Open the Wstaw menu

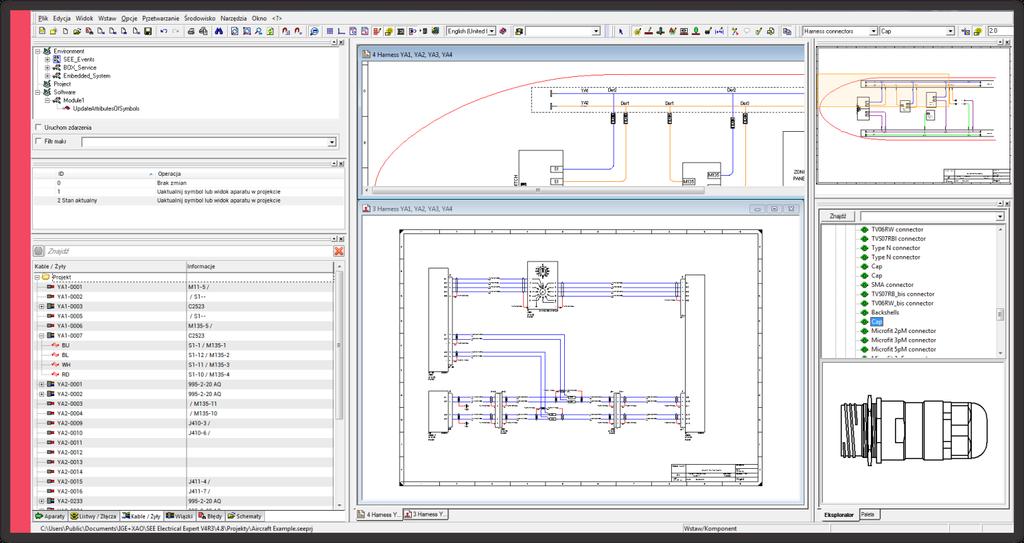pos(107,18)
